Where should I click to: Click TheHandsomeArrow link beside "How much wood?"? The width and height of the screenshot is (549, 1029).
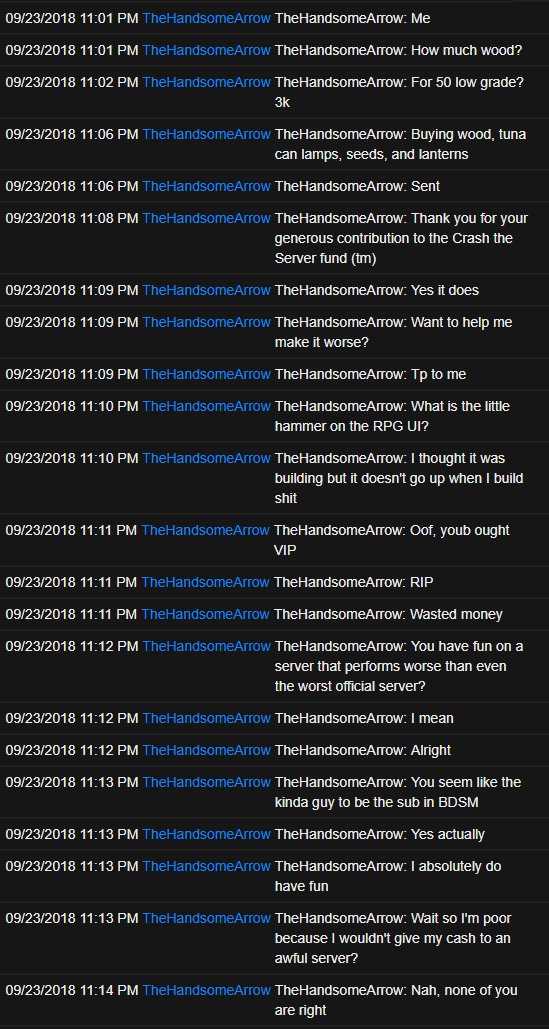tap(206, 50)
